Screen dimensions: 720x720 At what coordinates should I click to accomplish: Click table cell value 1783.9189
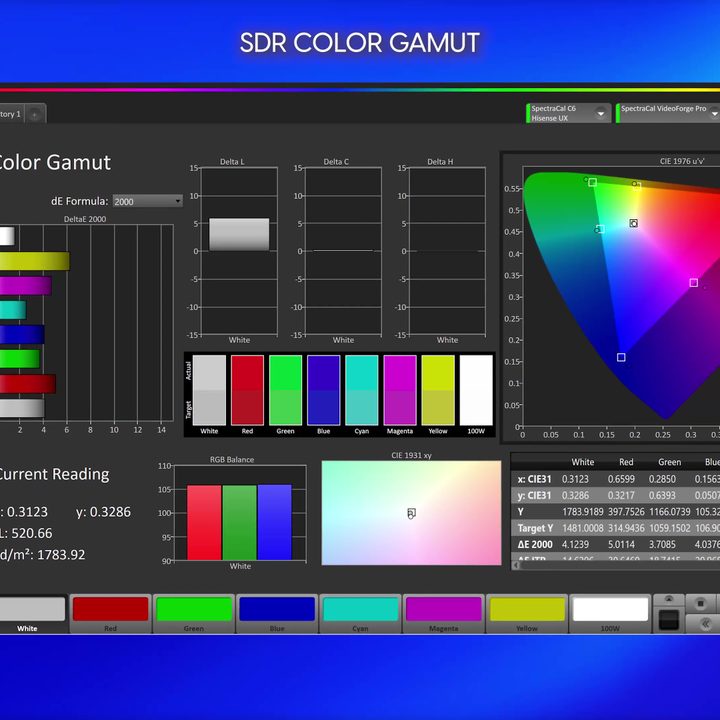click(x=583, y=512)
